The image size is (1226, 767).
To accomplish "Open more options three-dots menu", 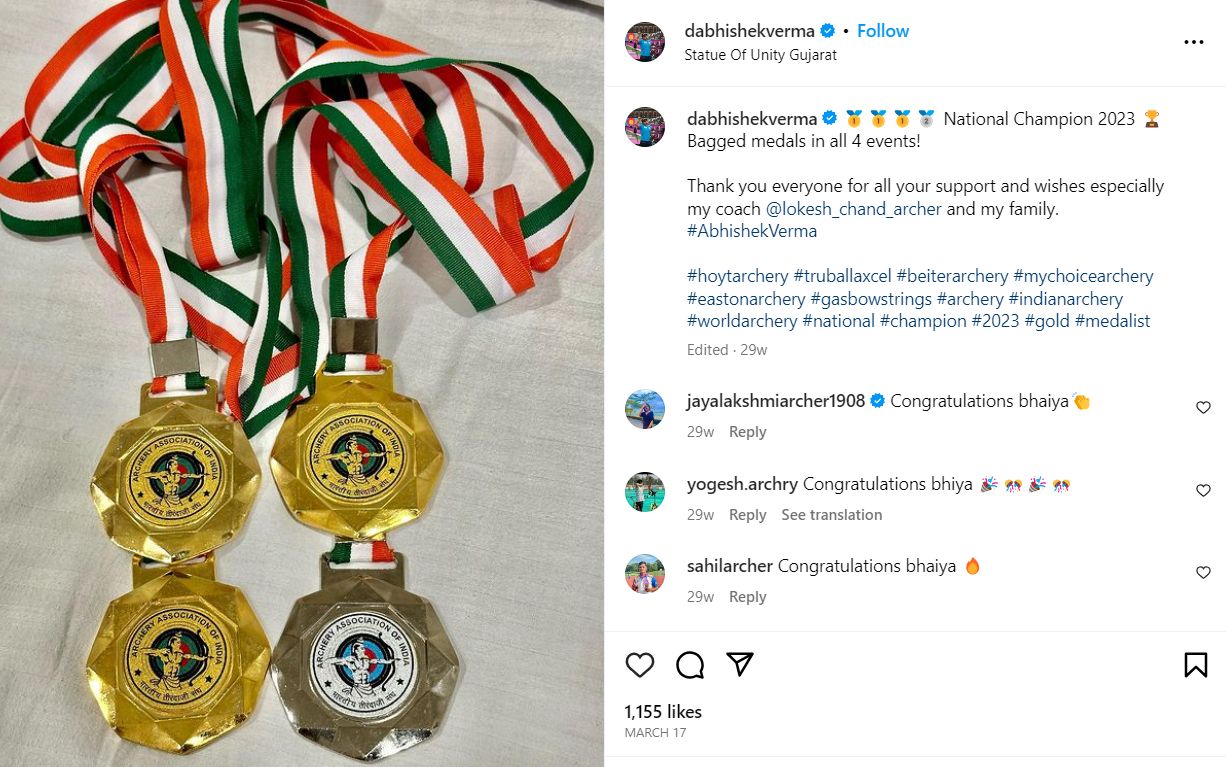I will click(1194, 42).
